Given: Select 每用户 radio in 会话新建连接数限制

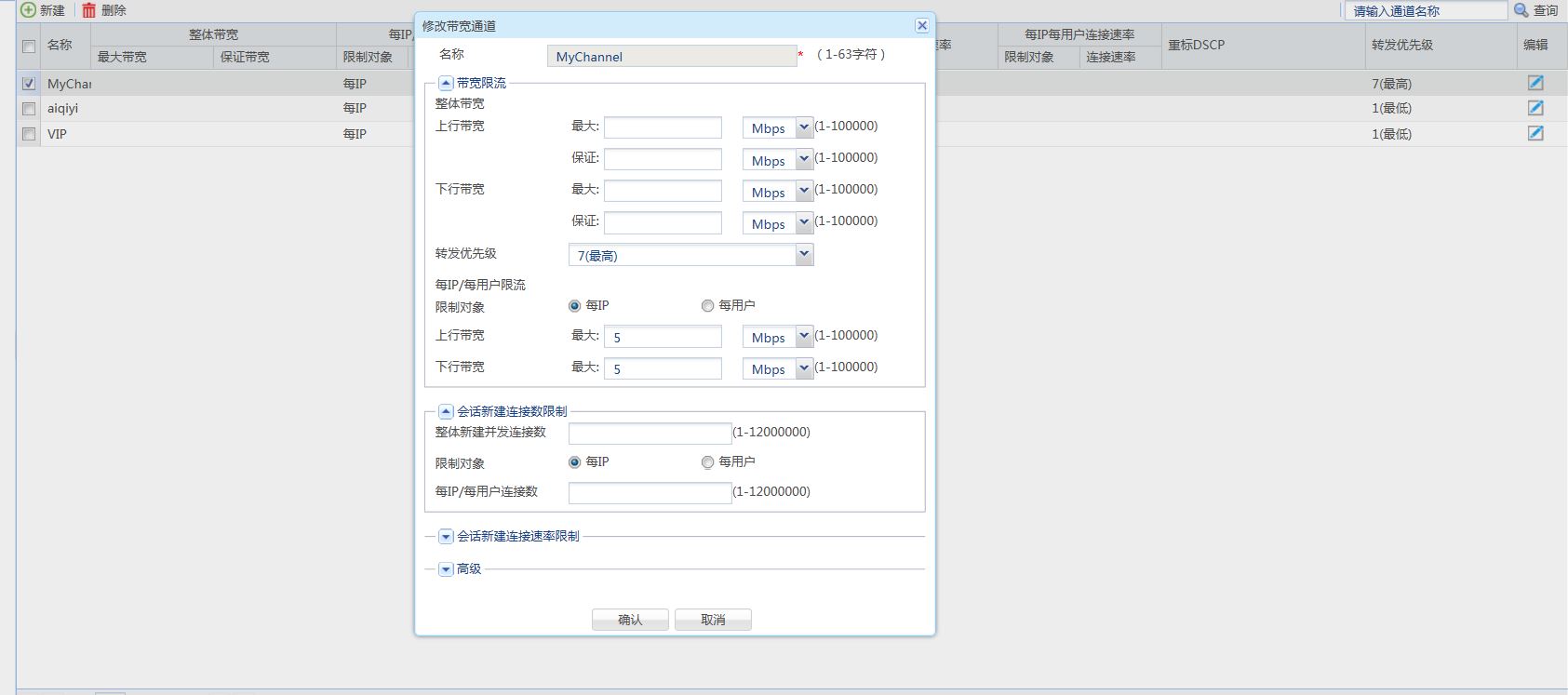Looking at the screenshot, I should [x=707, y=462].
